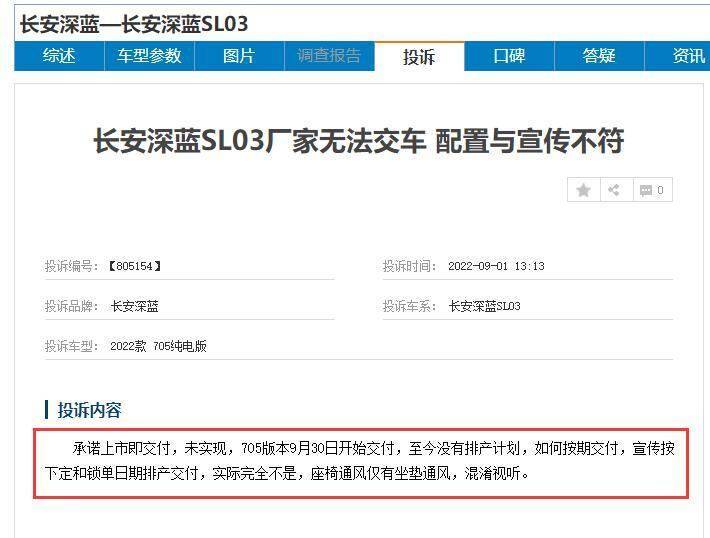
Task: Click the 投诉内容 section heading
Action: tap(89, 410)
